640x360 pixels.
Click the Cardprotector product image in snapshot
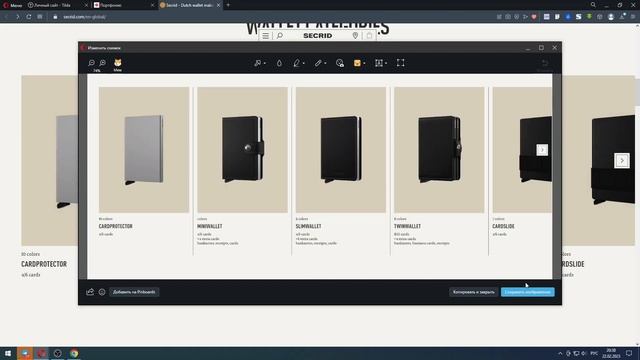point(144,150)
